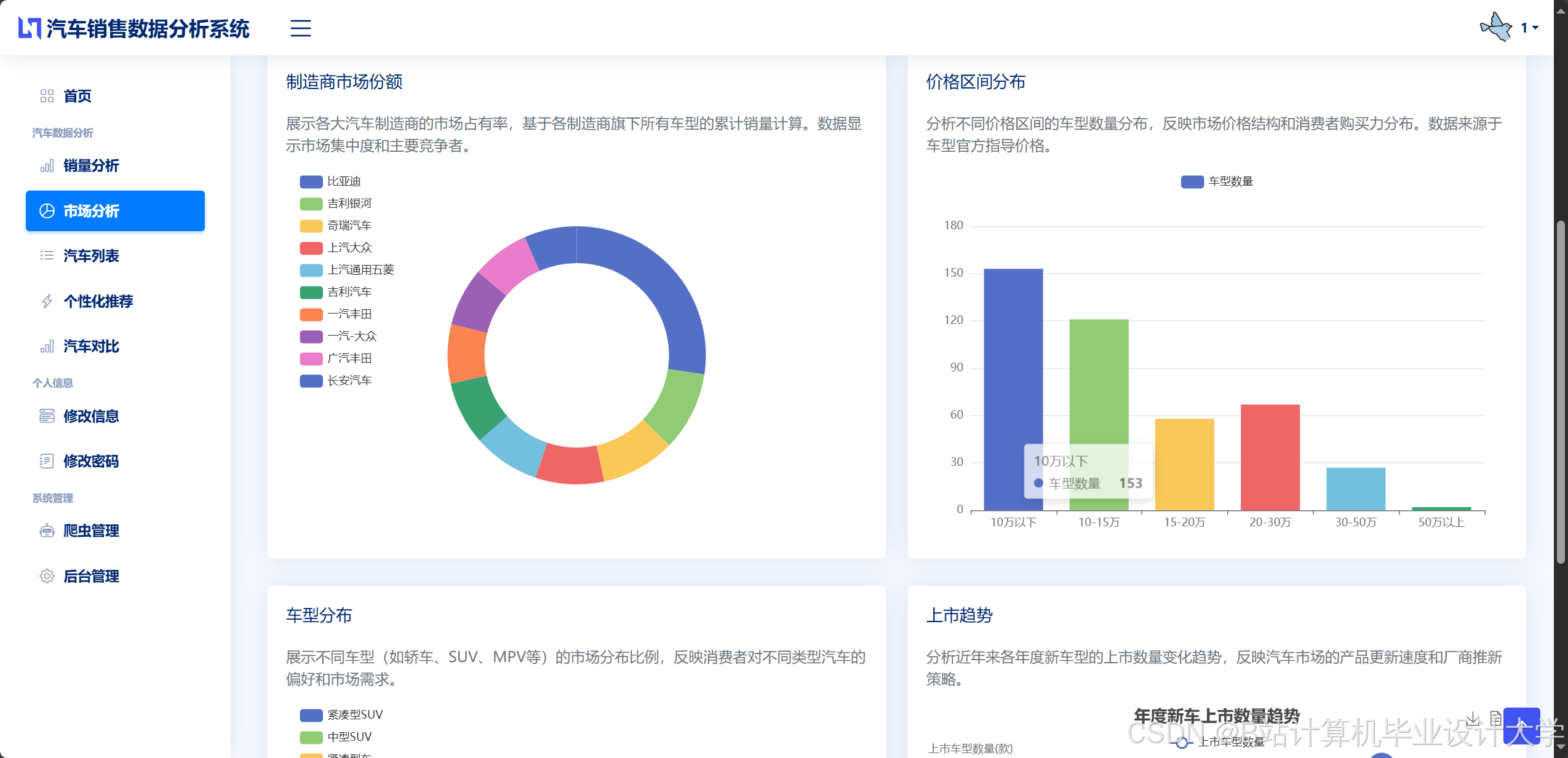Click the 首页 grid icon
The image size is (1568, 758).
point(47,96)
